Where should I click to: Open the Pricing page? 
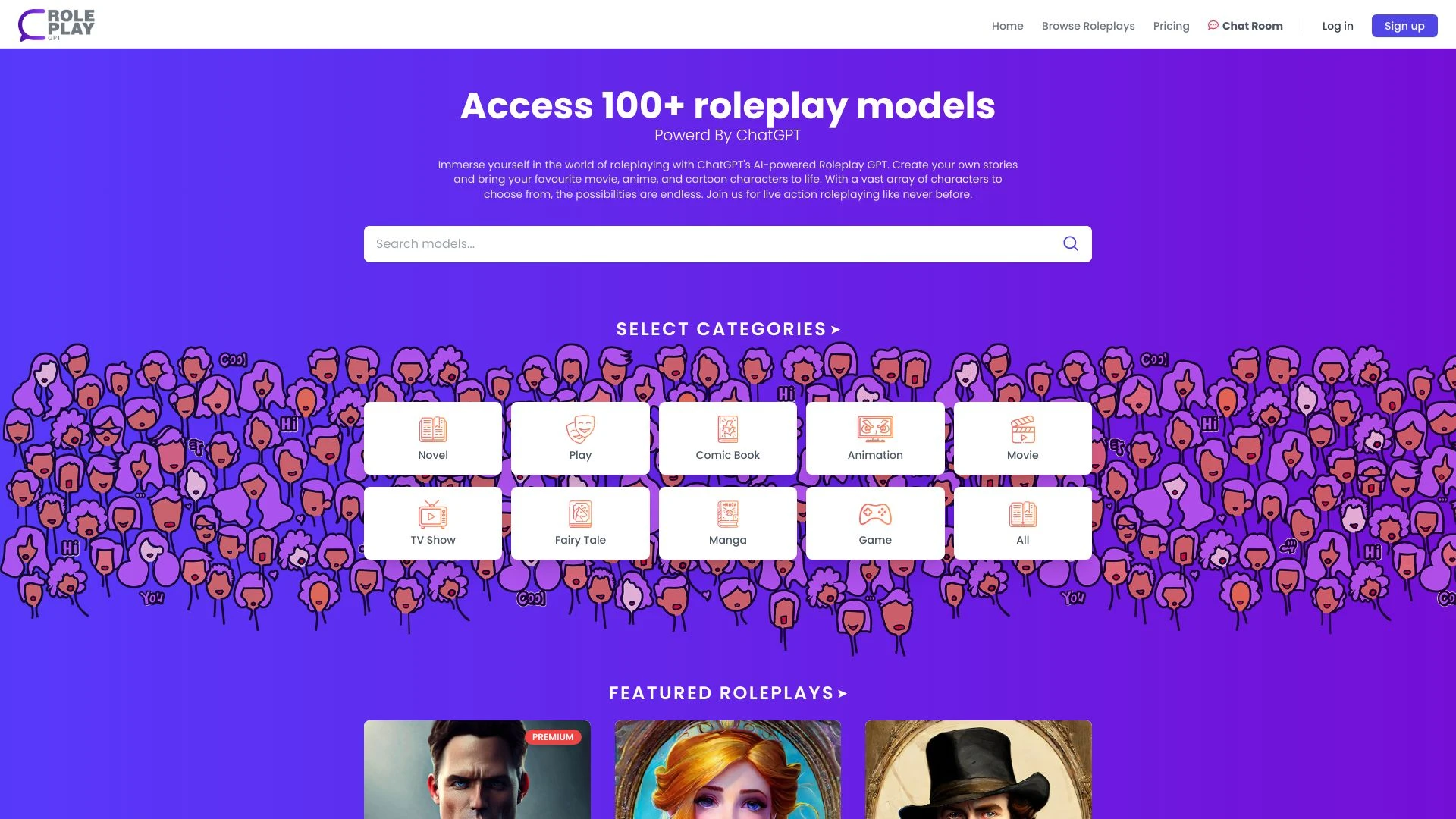[x=1171, y=25]
